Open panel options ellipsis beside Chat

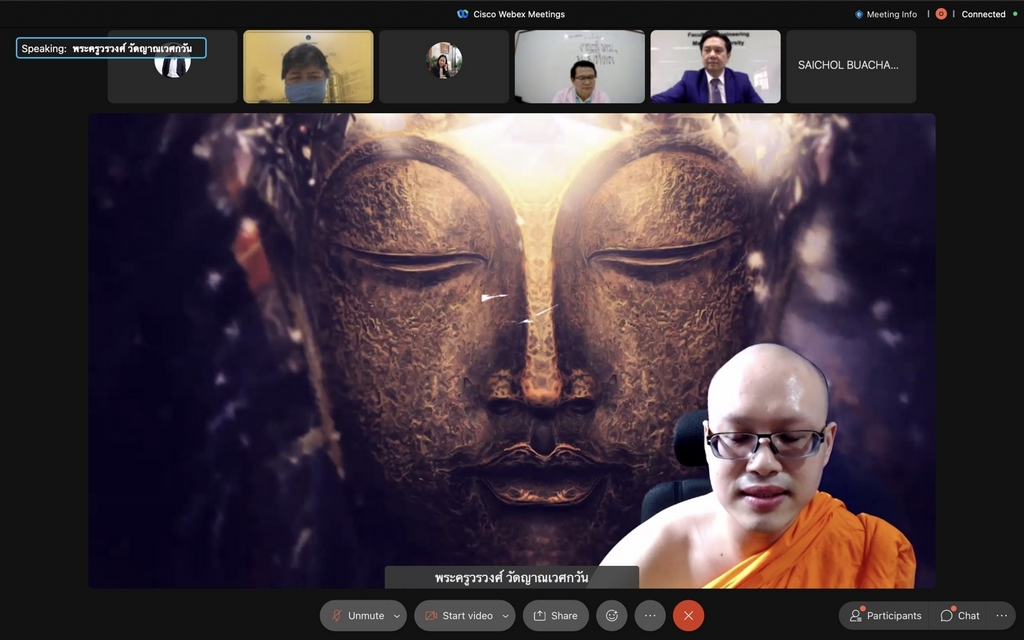(1002, 616)
